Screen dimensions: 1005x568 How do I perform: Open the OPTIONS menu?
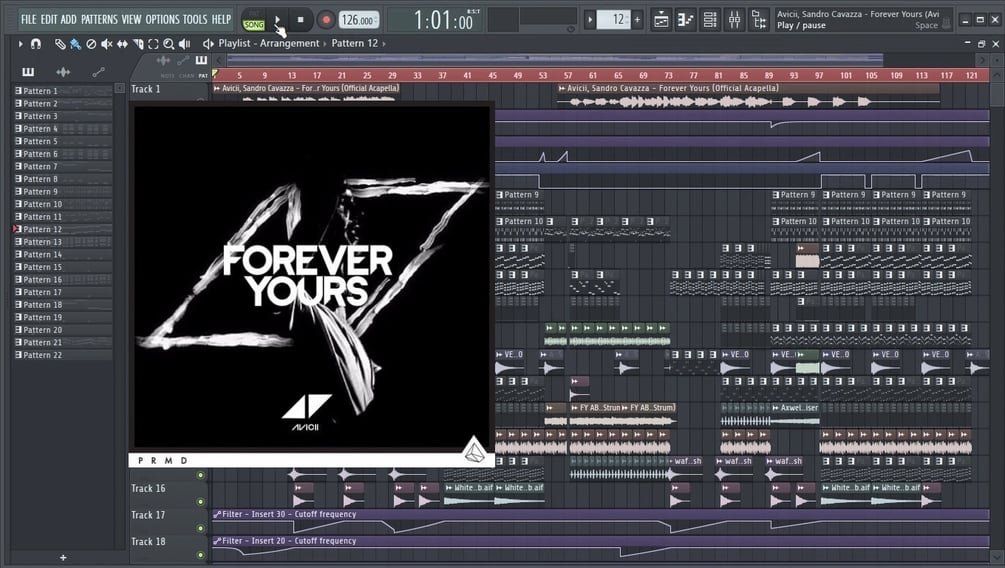163,19
